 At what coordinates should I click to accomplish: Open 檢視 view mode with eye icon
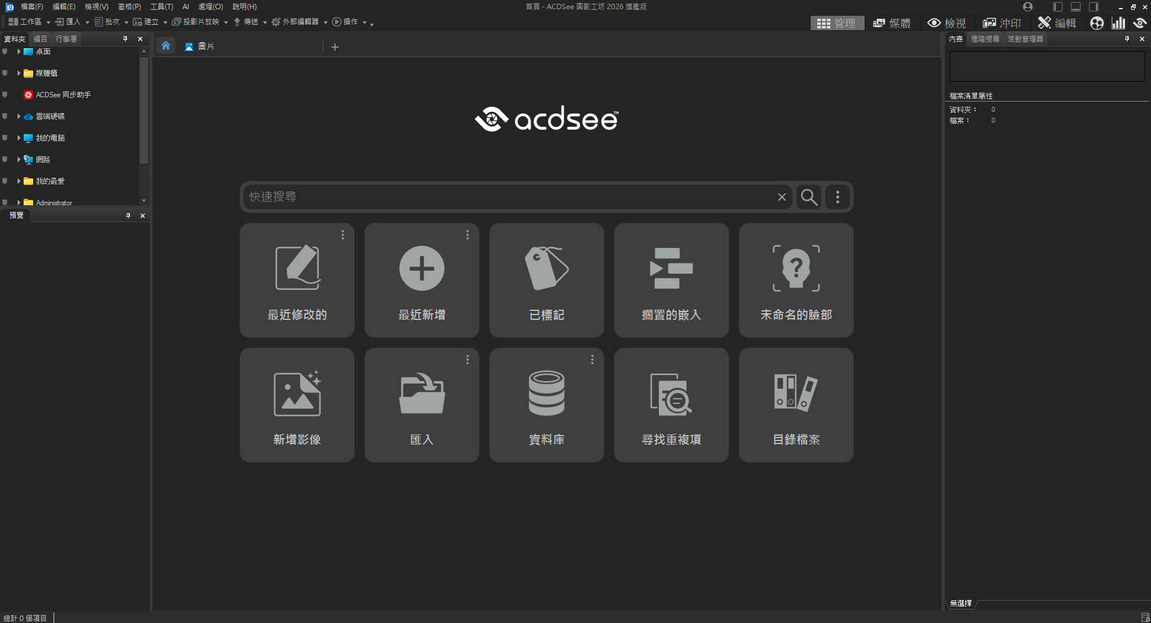[x=946, y=23]
